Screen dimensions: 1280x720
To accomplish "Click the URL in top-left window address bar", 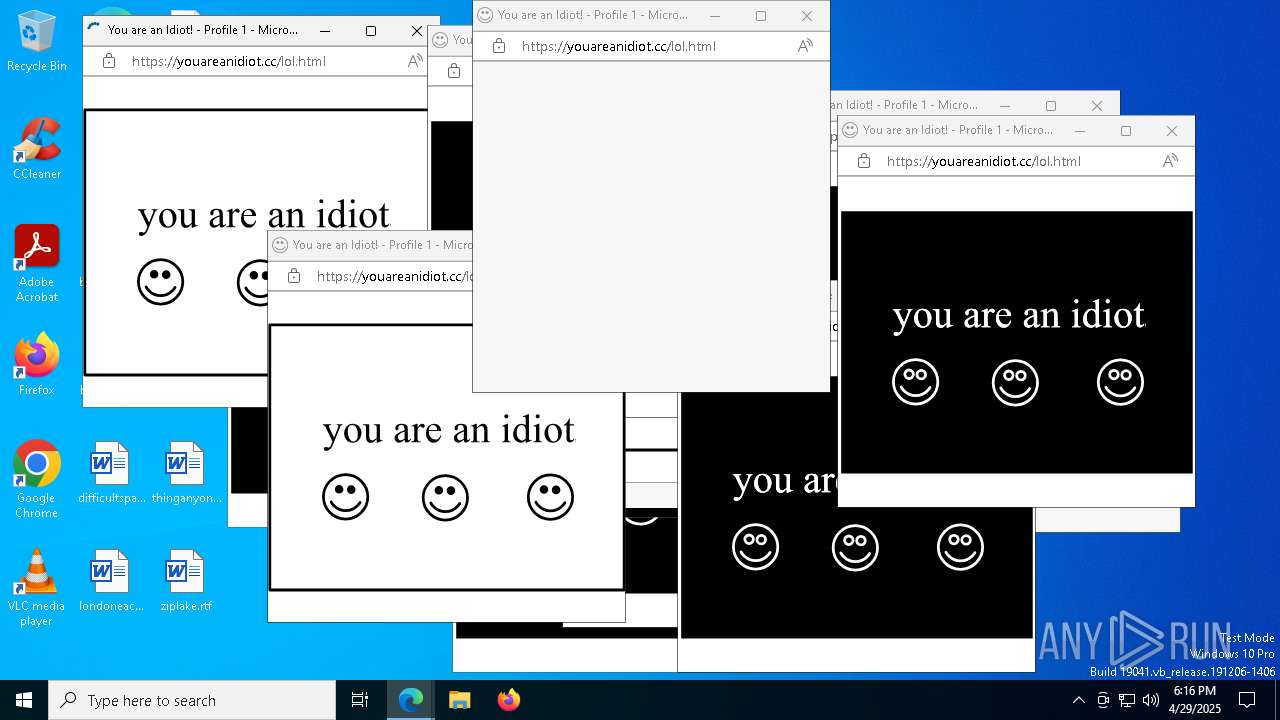I will coord(229,61).
